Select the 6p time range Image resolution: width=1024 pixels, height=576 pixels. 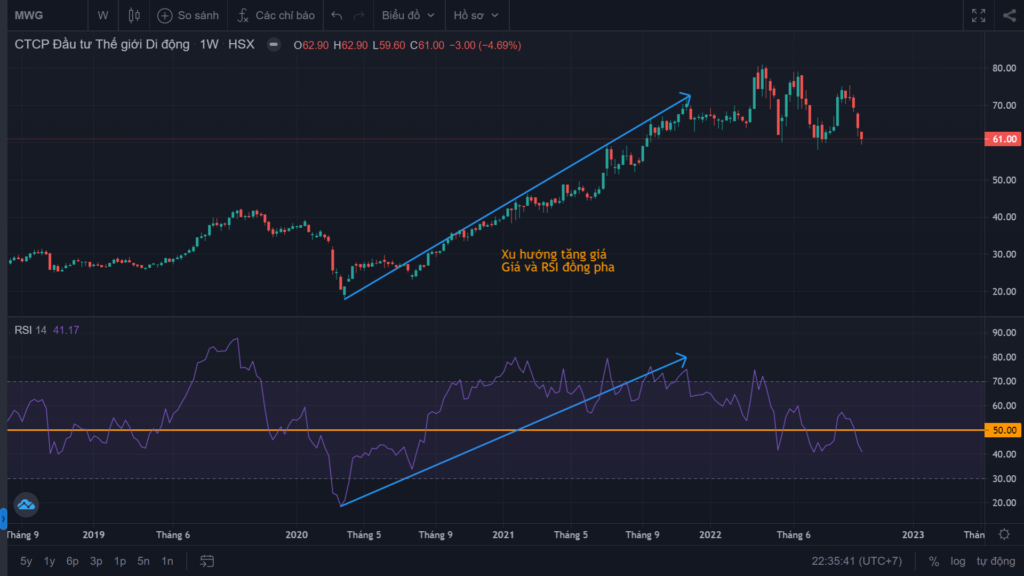72,561
